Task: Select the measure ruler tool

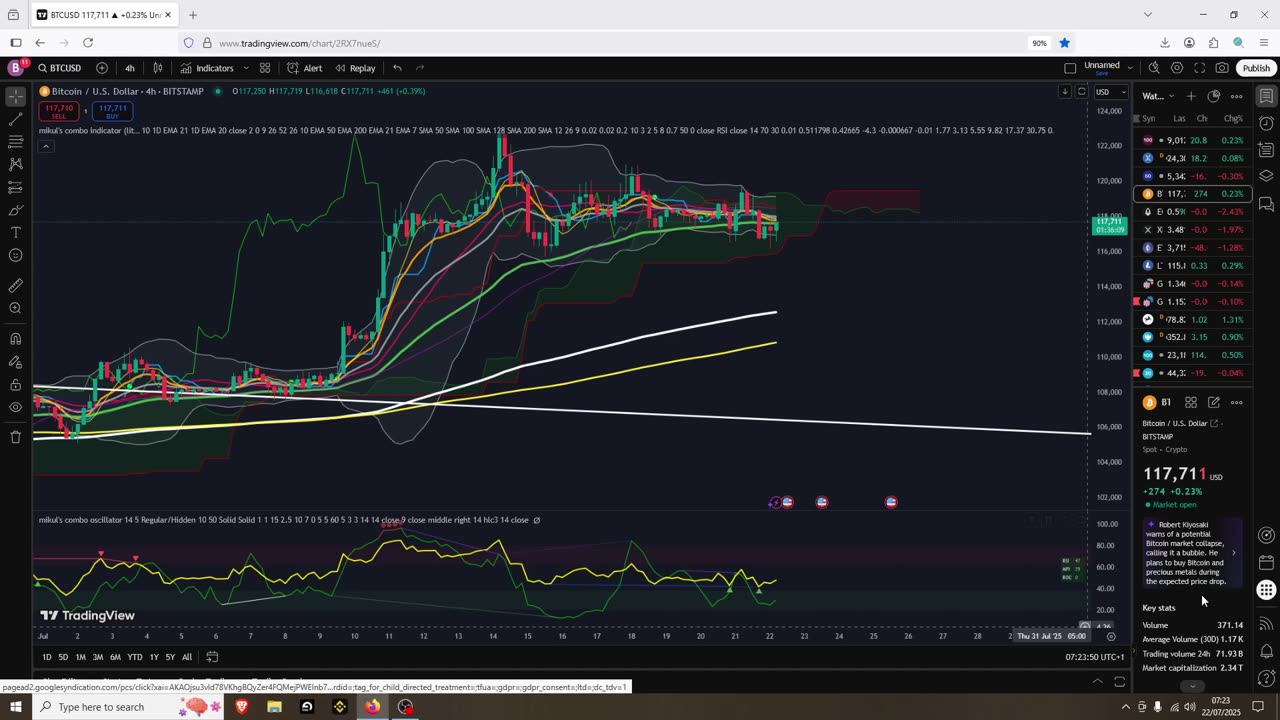Action: 15,286
